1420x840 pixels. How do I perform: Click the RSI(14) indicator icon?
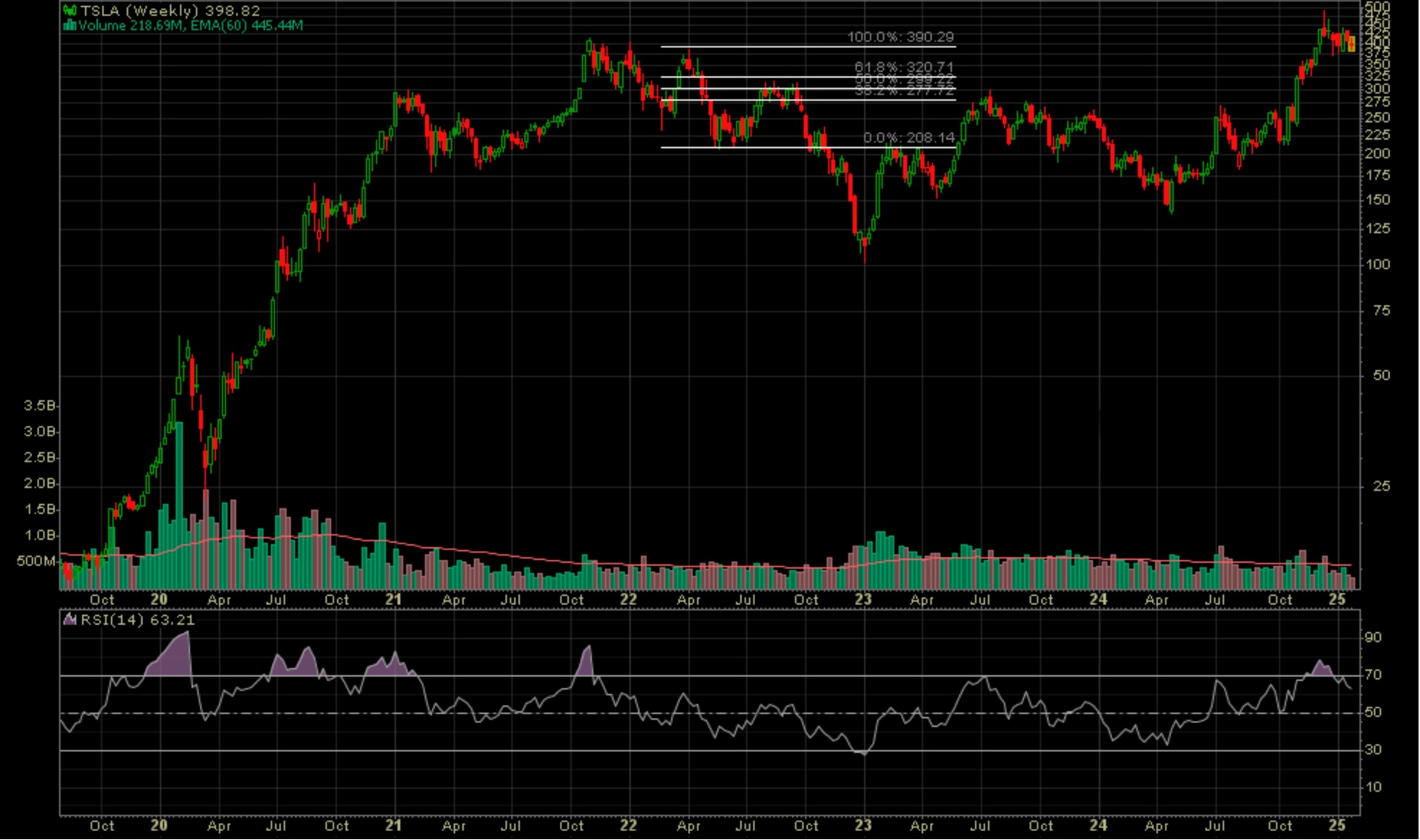click(70, 620)
